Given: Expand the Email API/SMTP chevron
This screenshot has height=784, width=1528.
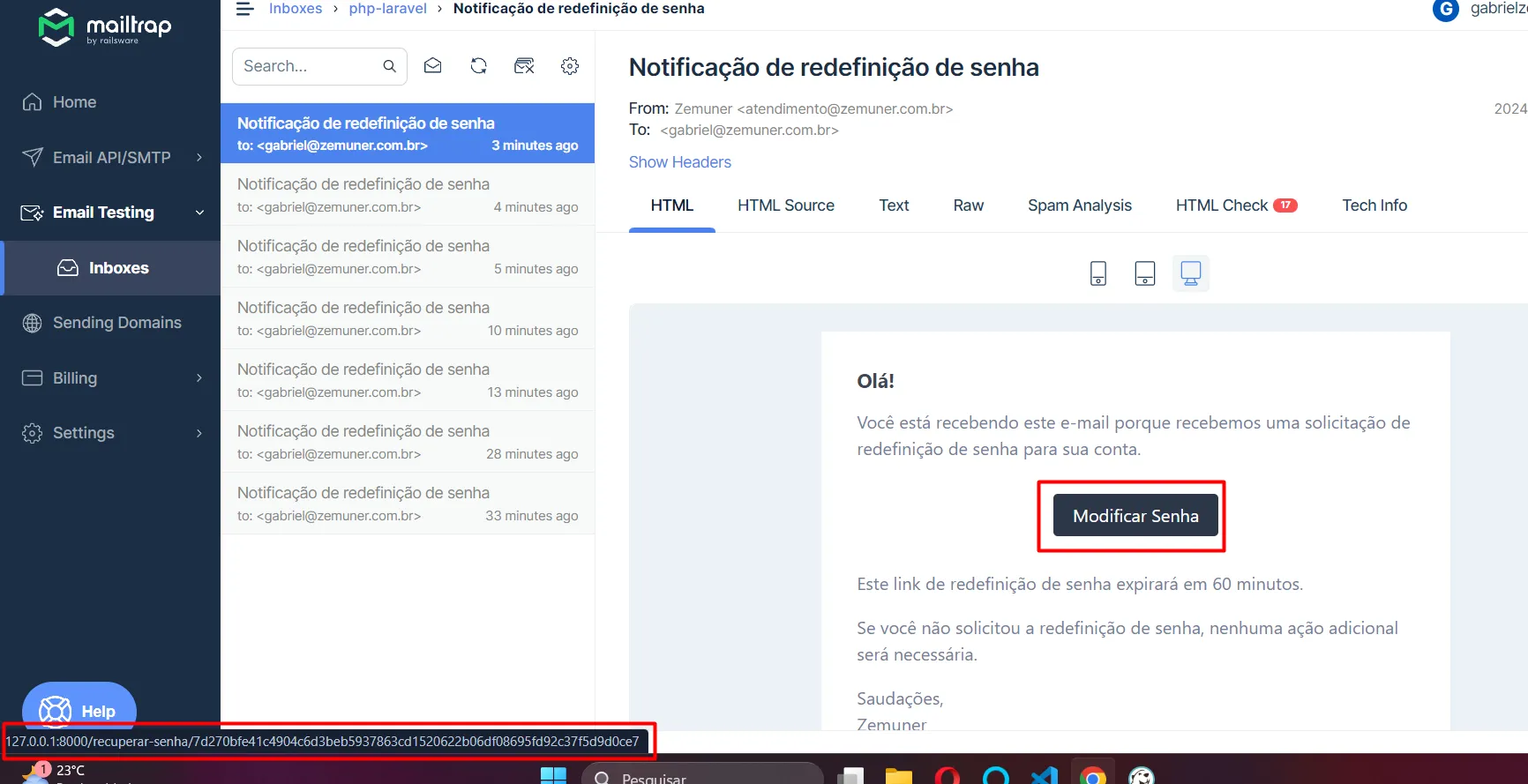Looking at the screenshot, I should click(x=199, y=157).
